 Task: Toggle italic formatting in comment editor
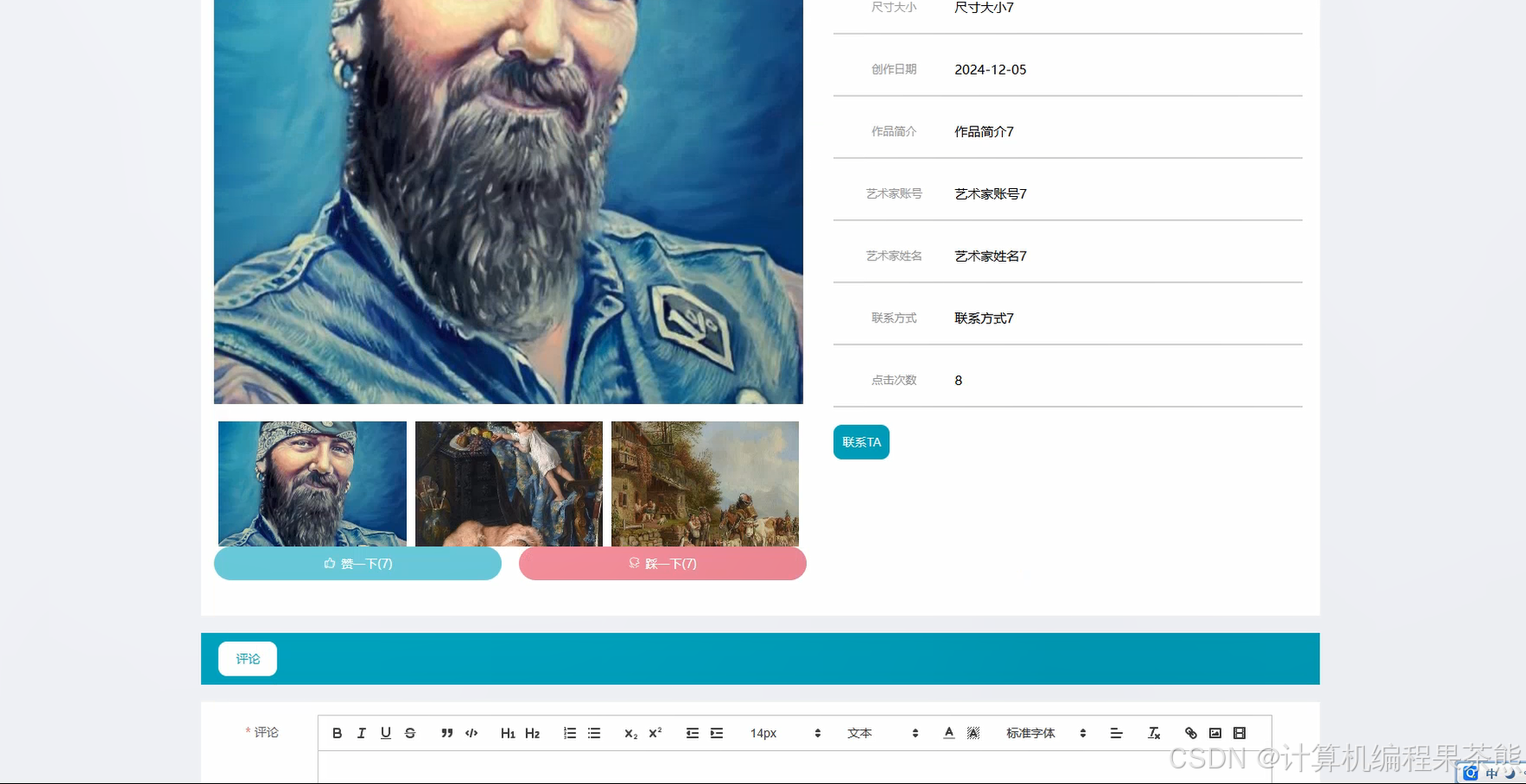(362, 733)
